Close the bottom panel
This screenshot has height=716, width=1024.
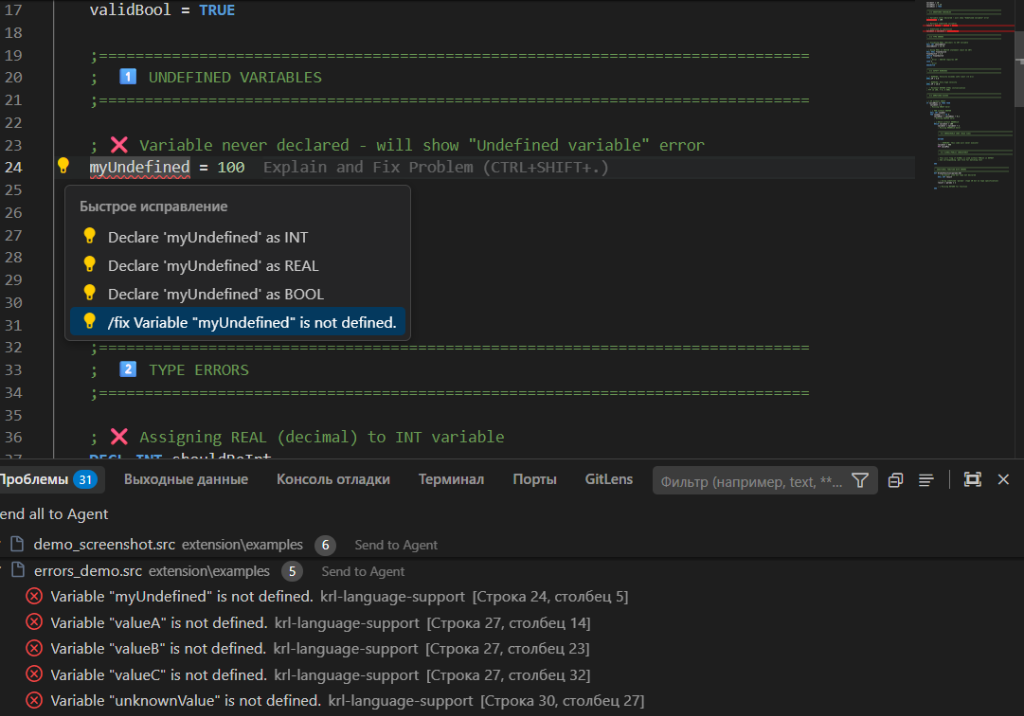pyautogui.click(x=1003, y=480)
